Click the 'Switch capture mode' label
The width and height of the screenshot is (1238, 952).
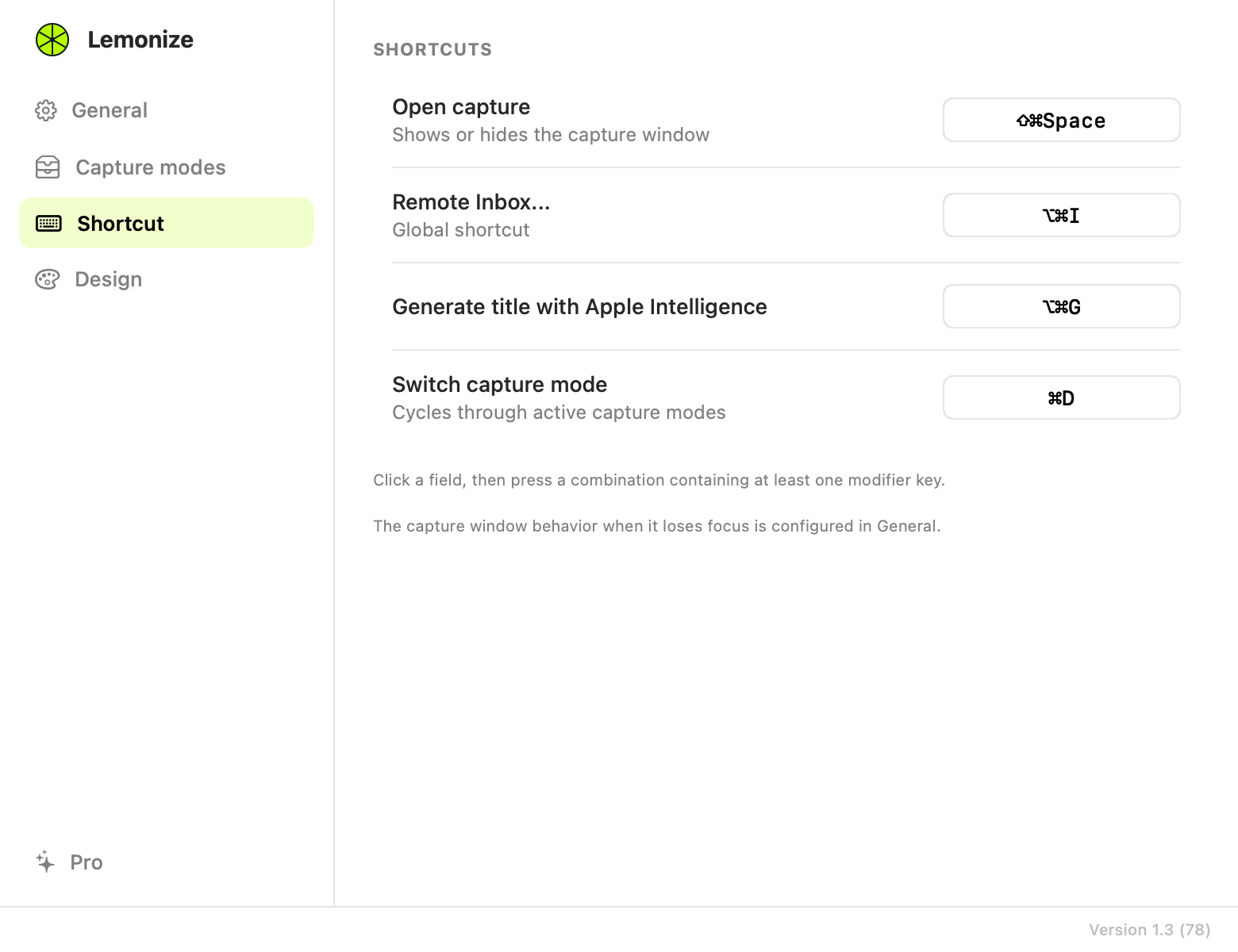pos(500,385)
